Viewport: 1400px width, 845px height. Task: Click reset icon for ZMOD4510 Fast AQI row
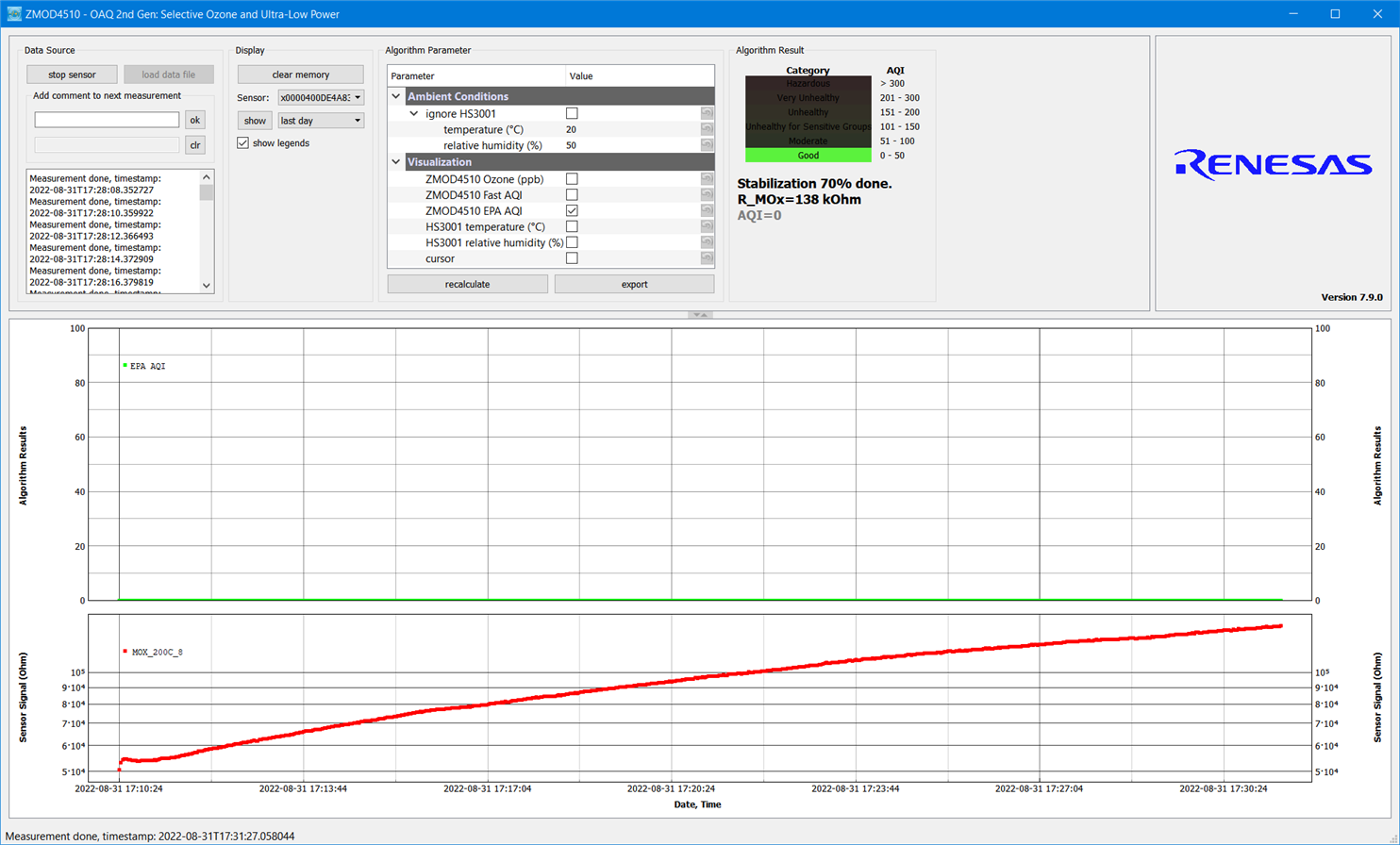[x=707, y=194]
